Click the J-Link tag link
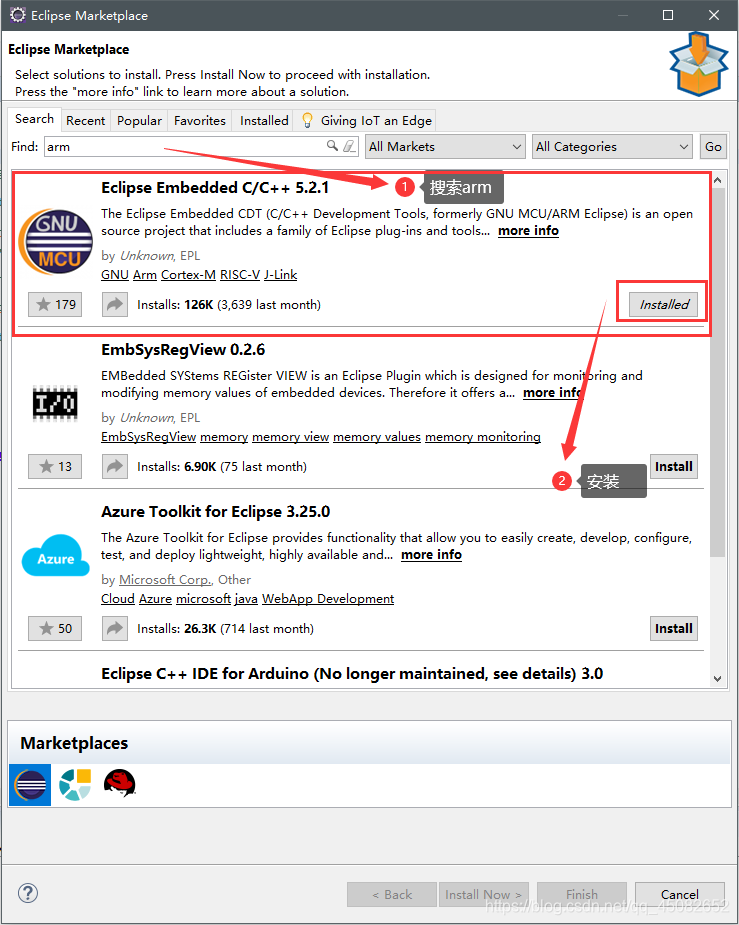739x925 pixels. pos(281,275)
